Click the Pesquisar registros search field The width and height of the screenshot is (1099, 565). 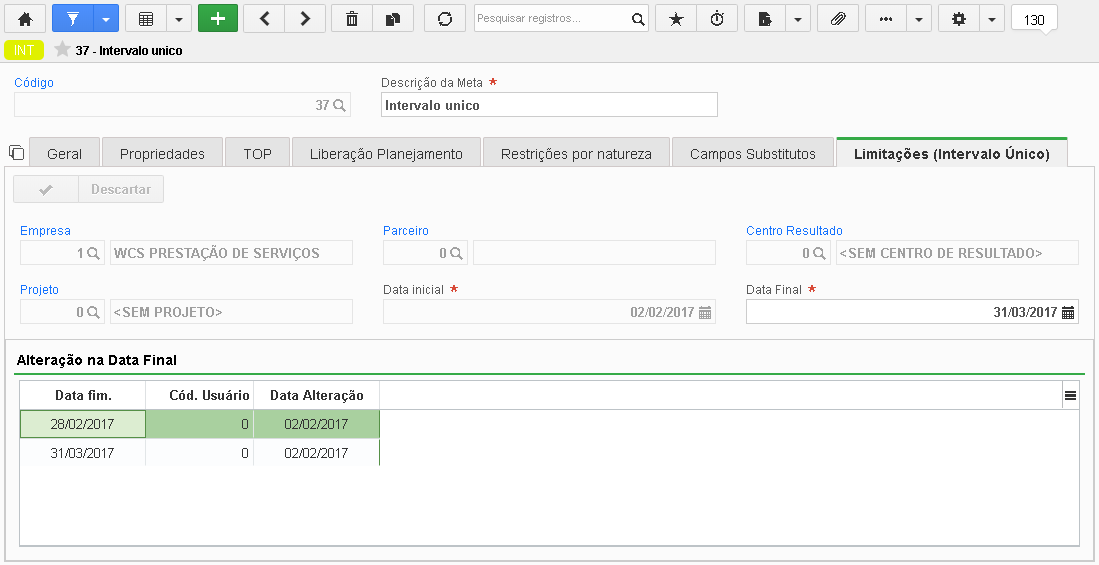tap(553, 19)
